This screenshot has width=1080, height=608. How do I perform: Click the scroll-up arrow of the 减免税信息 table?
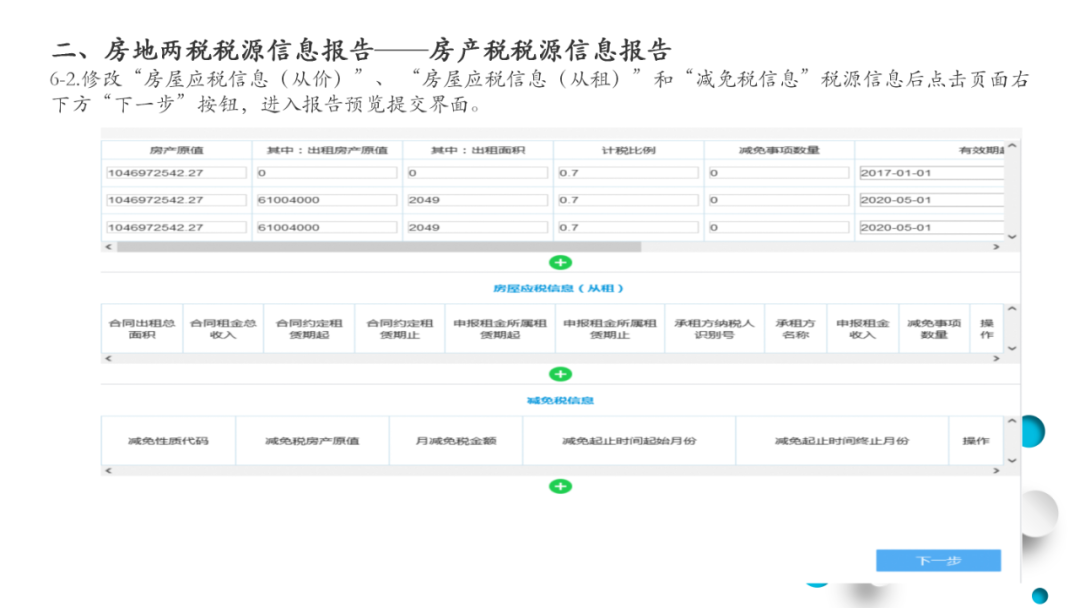1012,421
